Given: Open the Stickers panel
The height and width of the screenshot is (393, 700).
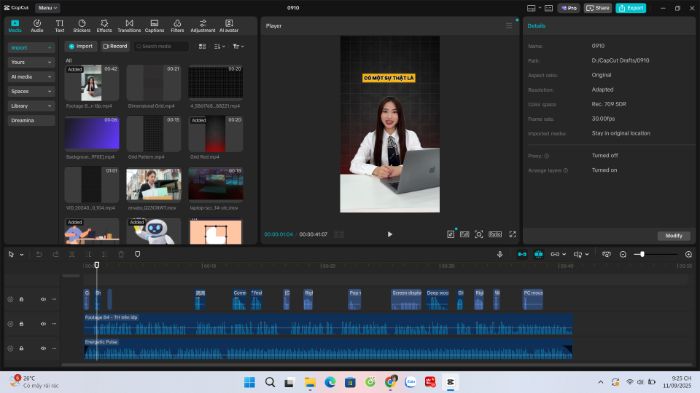Looking at the screenshot, I should pos(82,26).
